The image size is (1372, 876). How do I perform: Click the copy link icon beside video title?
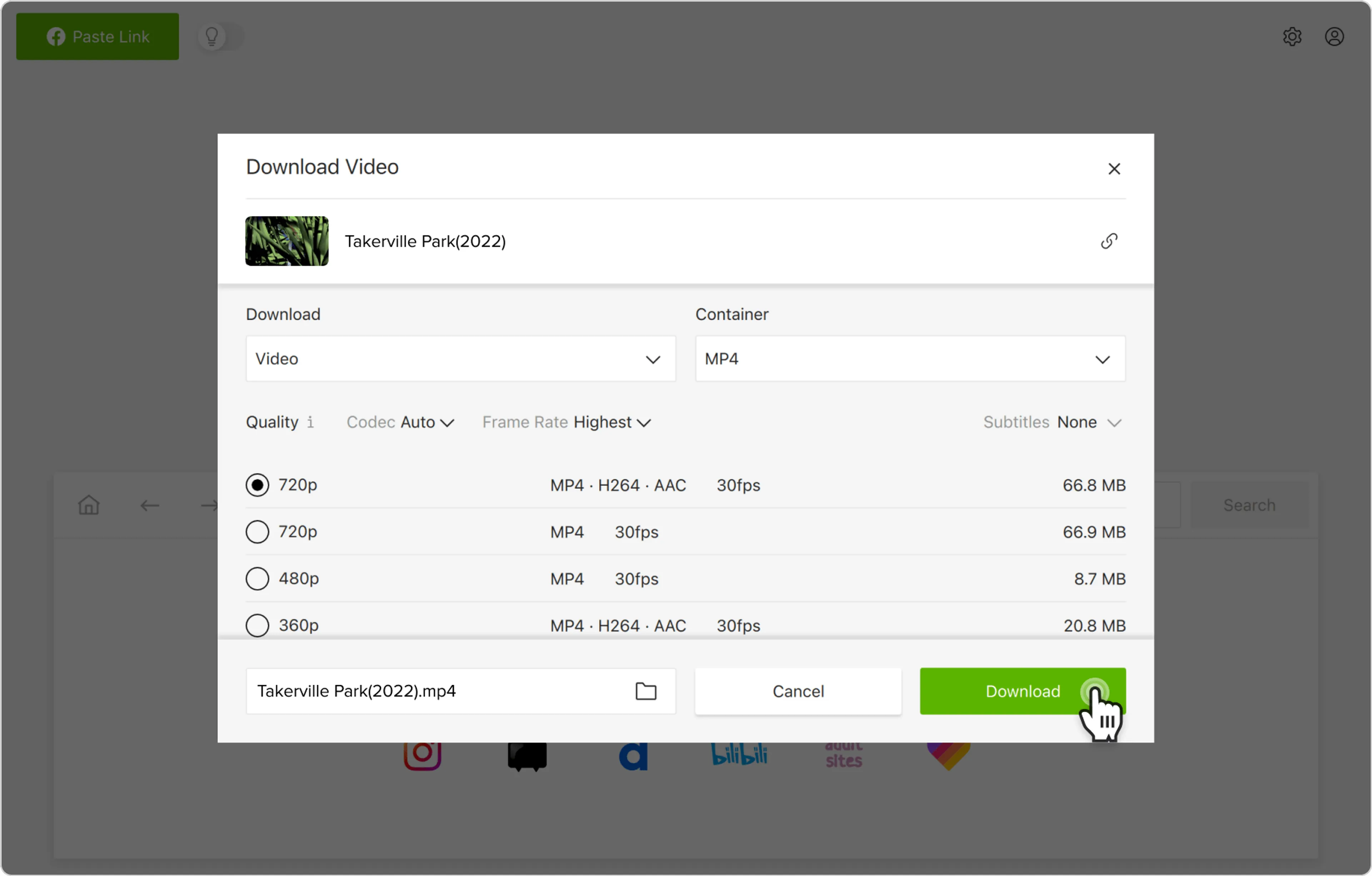click(x=1109, y=241)
